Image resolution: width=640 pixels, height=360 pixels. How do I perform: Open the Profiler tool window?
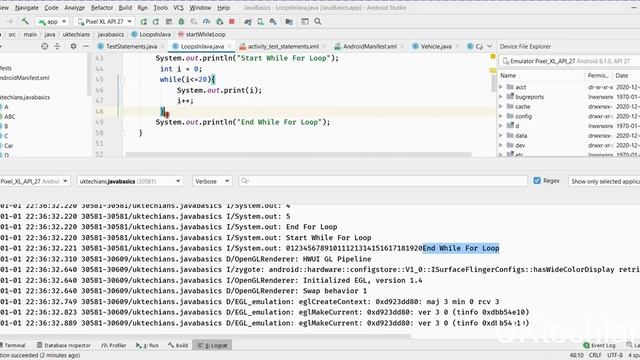pyautogui.click(x=114, y=345)
